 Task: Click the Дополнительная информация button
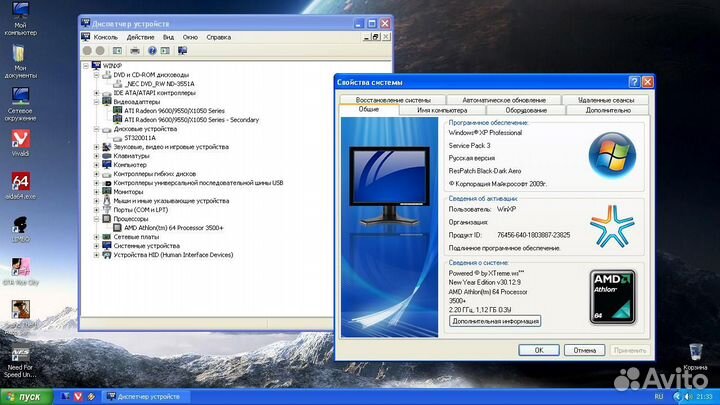click(495, 321)
